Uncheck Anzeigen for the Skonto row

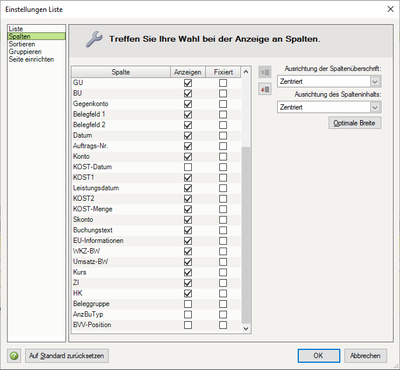click(188, 220)
